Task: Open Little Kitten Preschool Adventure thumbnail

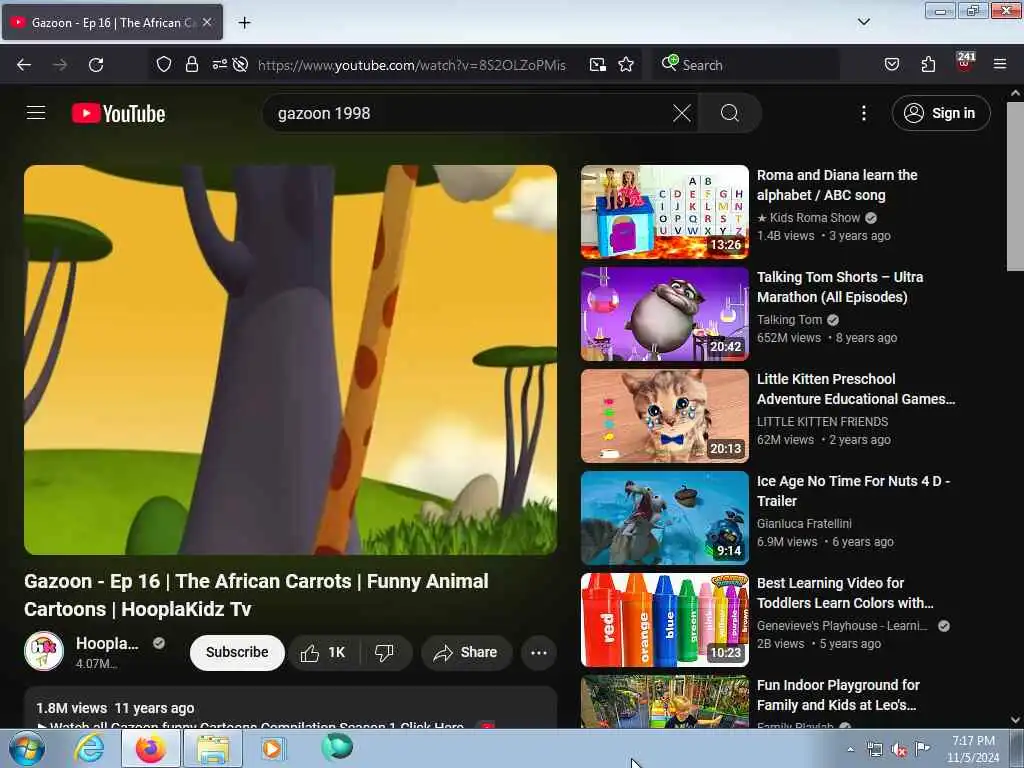Action: (664, 416)
